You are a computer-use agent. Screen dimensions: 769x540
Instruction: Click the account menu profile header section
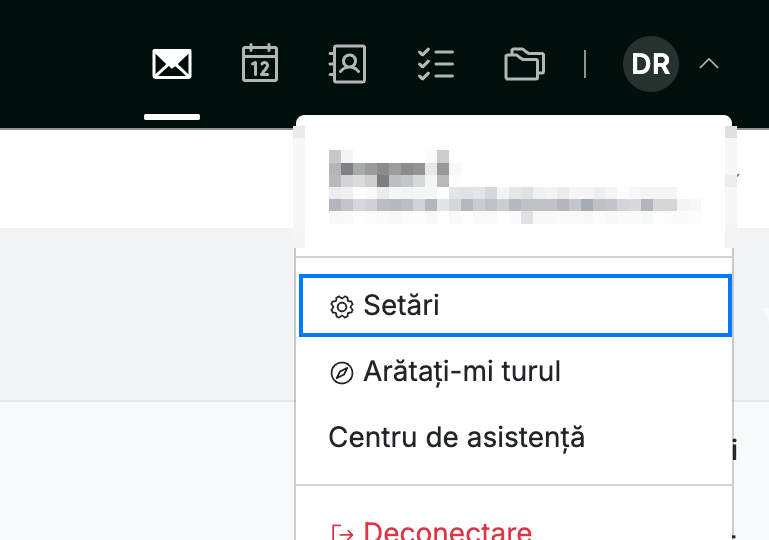[514, 186]
